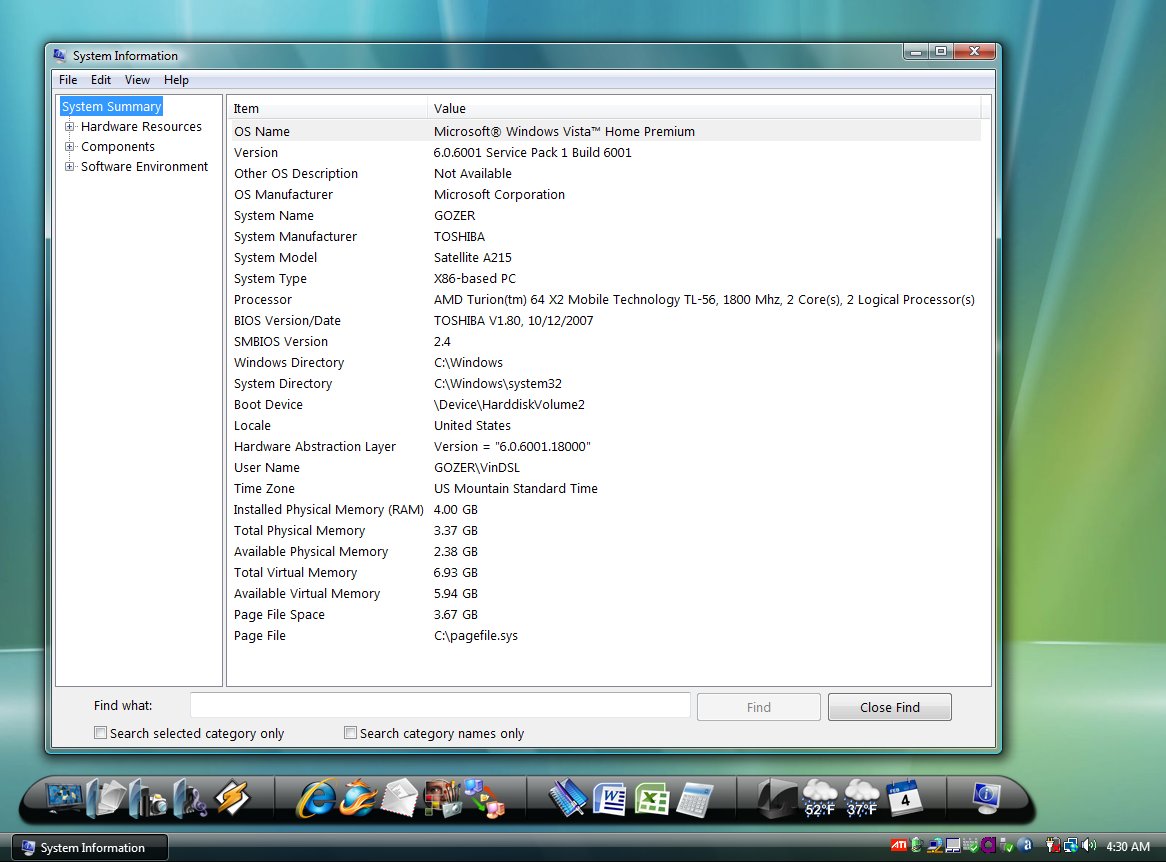Click the blue circle 'a' tray icon
Screen dimensions: 1166x862
coord(1026,845)
